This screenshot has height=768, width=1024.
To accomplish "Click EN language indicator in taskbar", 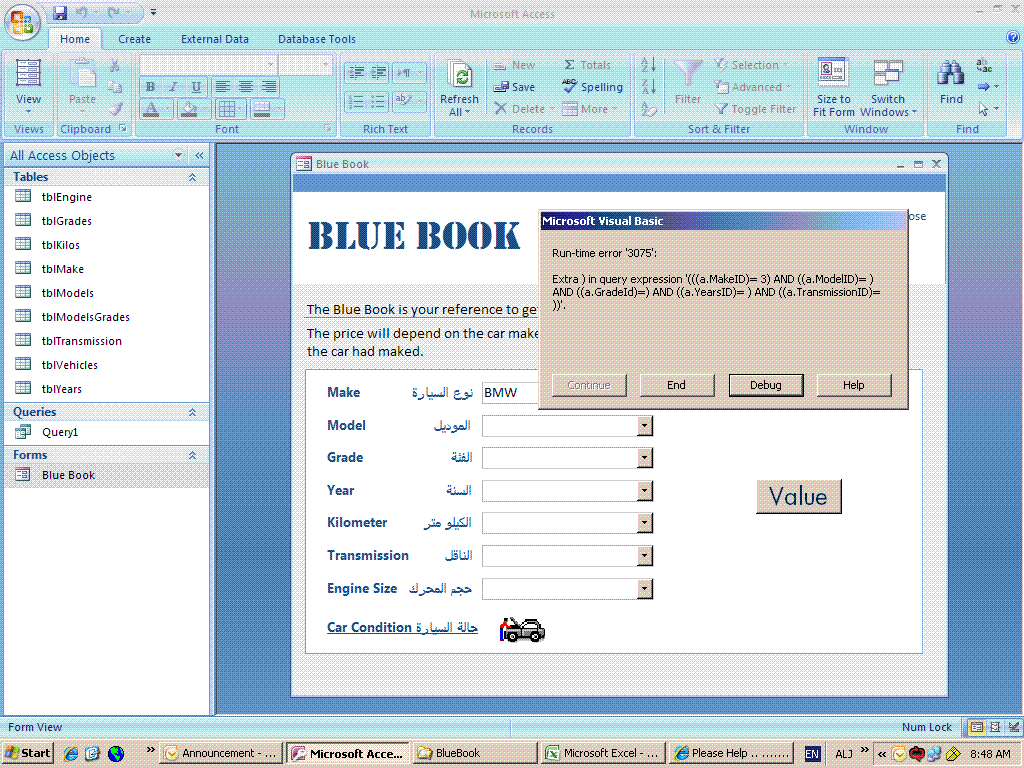I will (812, 754).
